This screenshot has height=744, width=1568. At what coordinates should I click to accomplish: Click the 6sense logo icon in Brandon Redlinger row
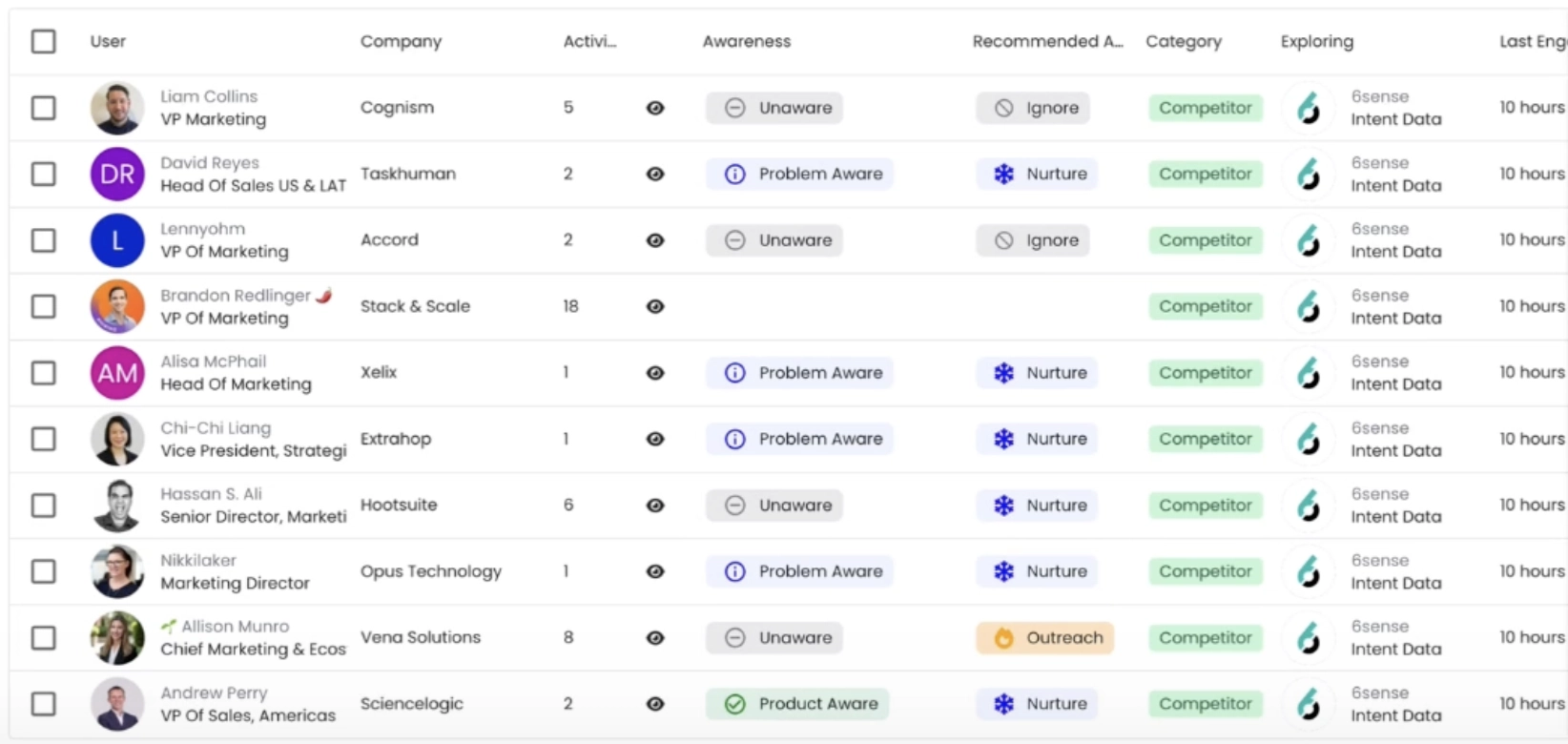click(1309, 306)
